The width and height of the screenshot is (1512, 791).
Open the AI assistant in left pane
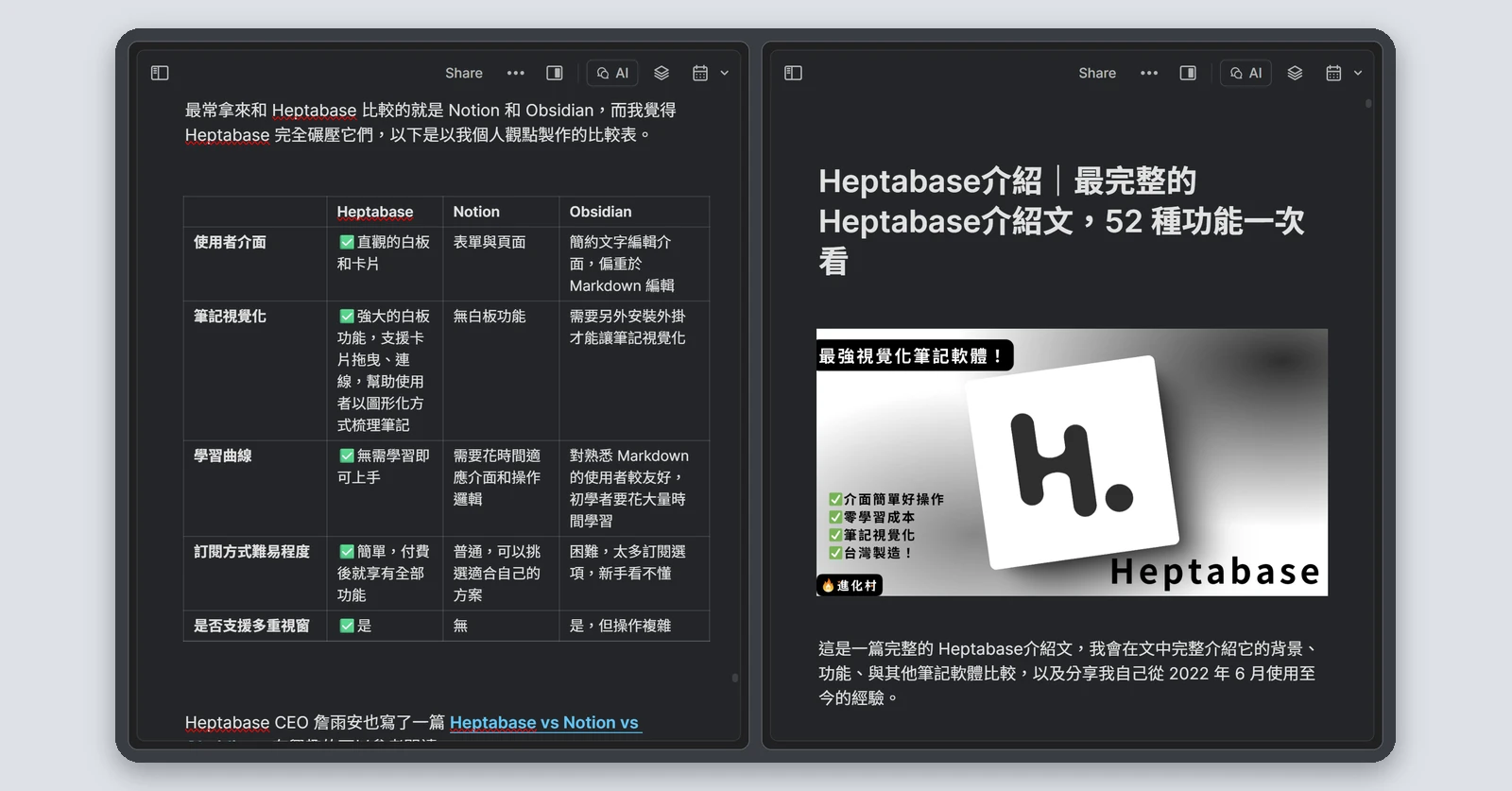pos(612,73)
